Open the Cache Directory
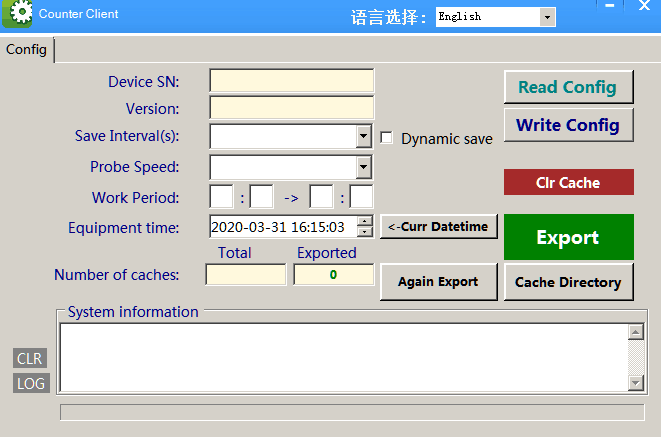The width and height of the screenshot is (661, 437). tap(568, 282)
